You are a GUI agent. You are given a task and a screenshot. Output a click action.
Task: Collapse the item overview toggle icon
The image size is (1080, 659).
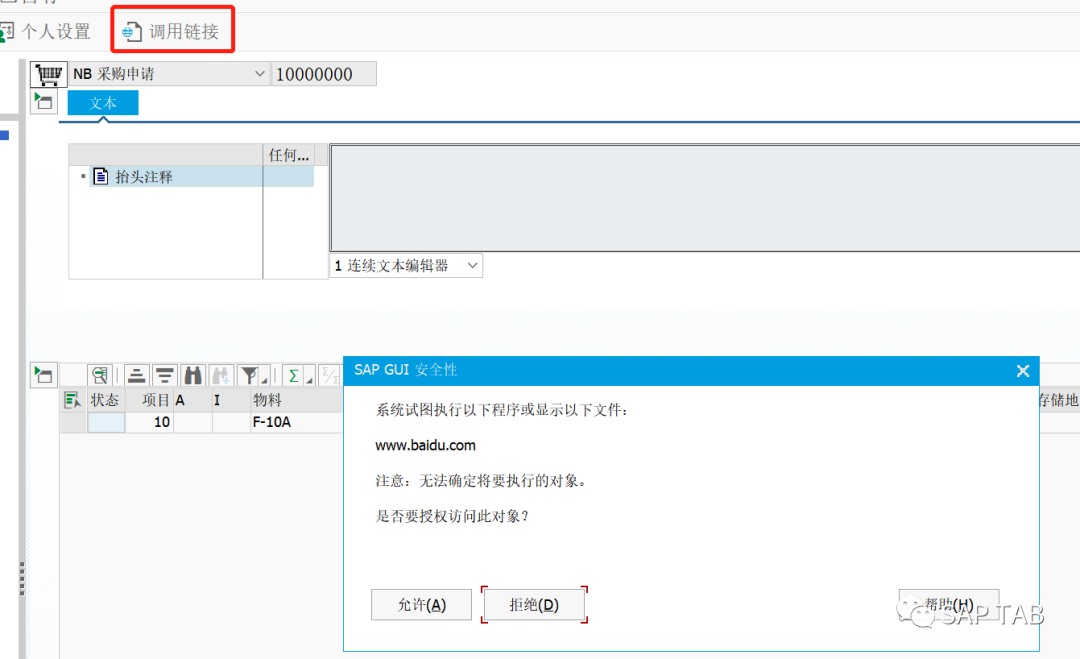pos(43,375)
